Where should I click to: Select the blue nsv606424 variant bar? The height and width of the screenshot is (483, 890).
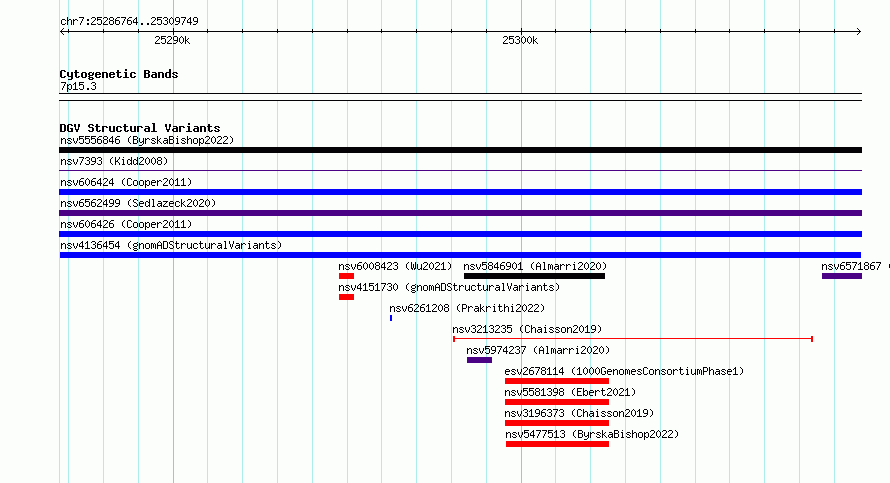[460, 192]
